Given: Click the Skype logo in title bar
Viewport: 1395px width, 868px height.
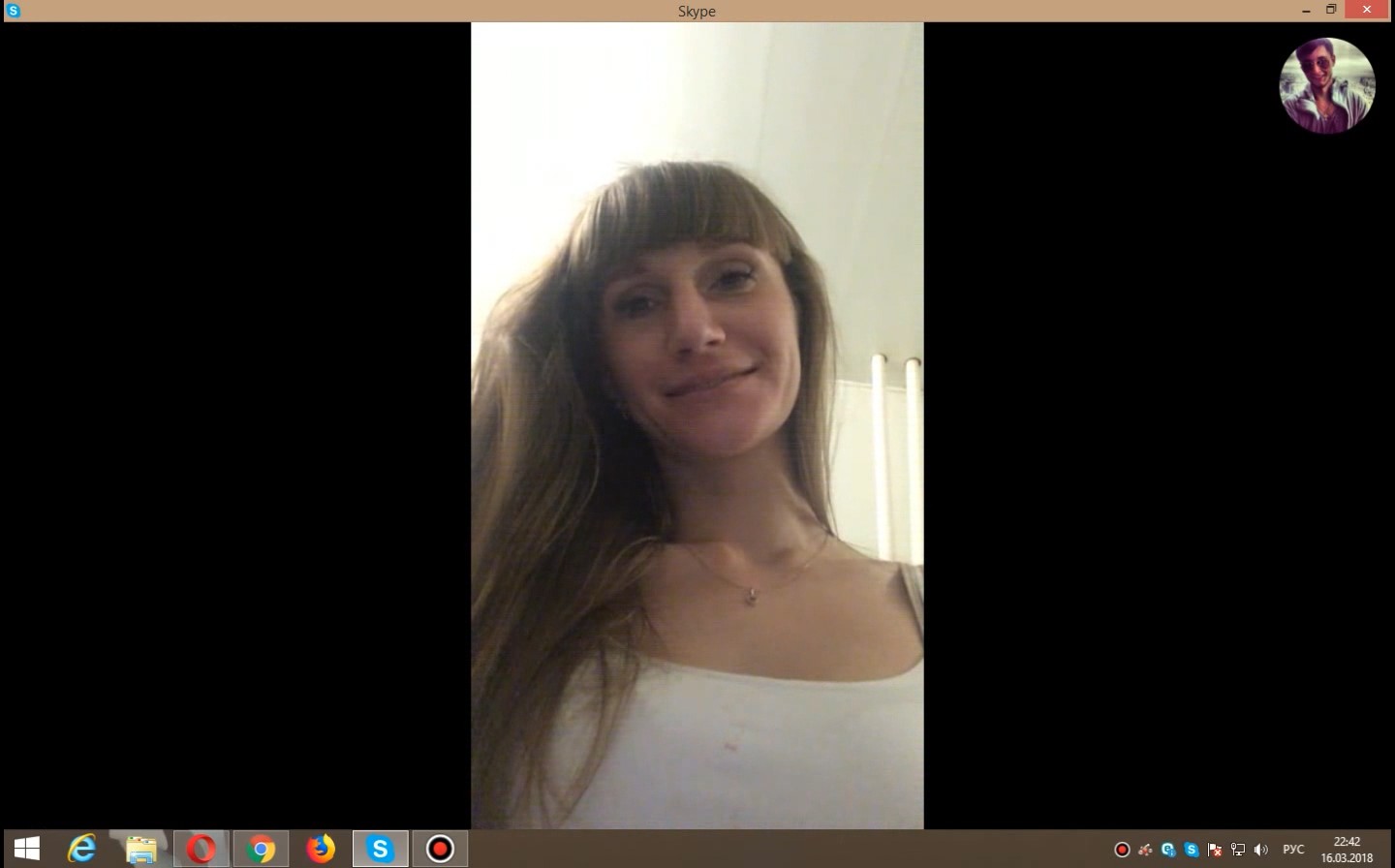Looking at the screenshot, I should (13, 11).
